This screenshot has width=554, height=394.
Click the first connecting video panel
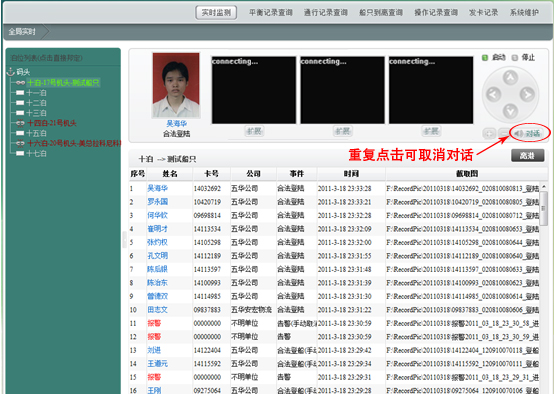[254, 90]
